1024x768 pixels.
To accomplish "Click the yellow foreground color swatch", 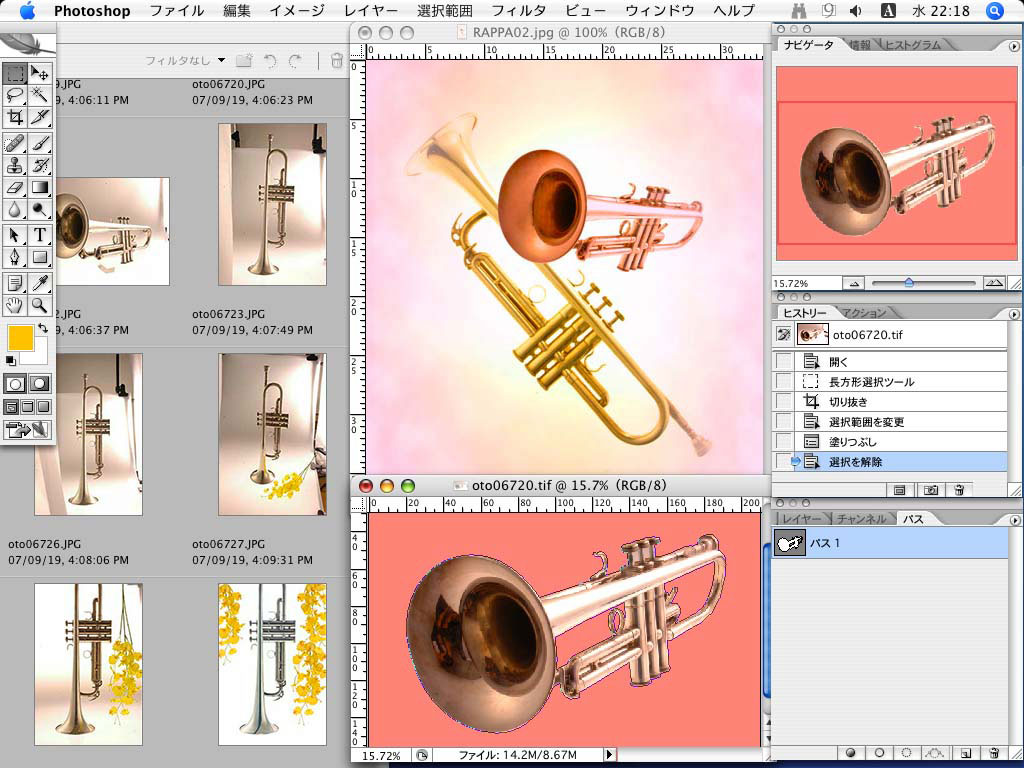I will pos(20,338).
